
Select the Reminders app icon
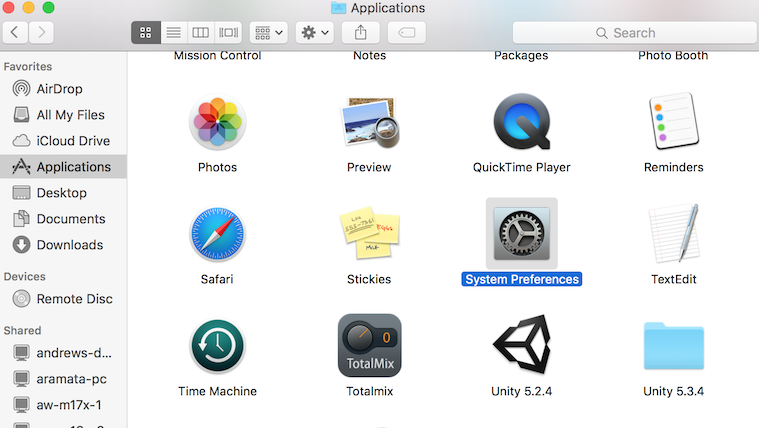[673, 121]
